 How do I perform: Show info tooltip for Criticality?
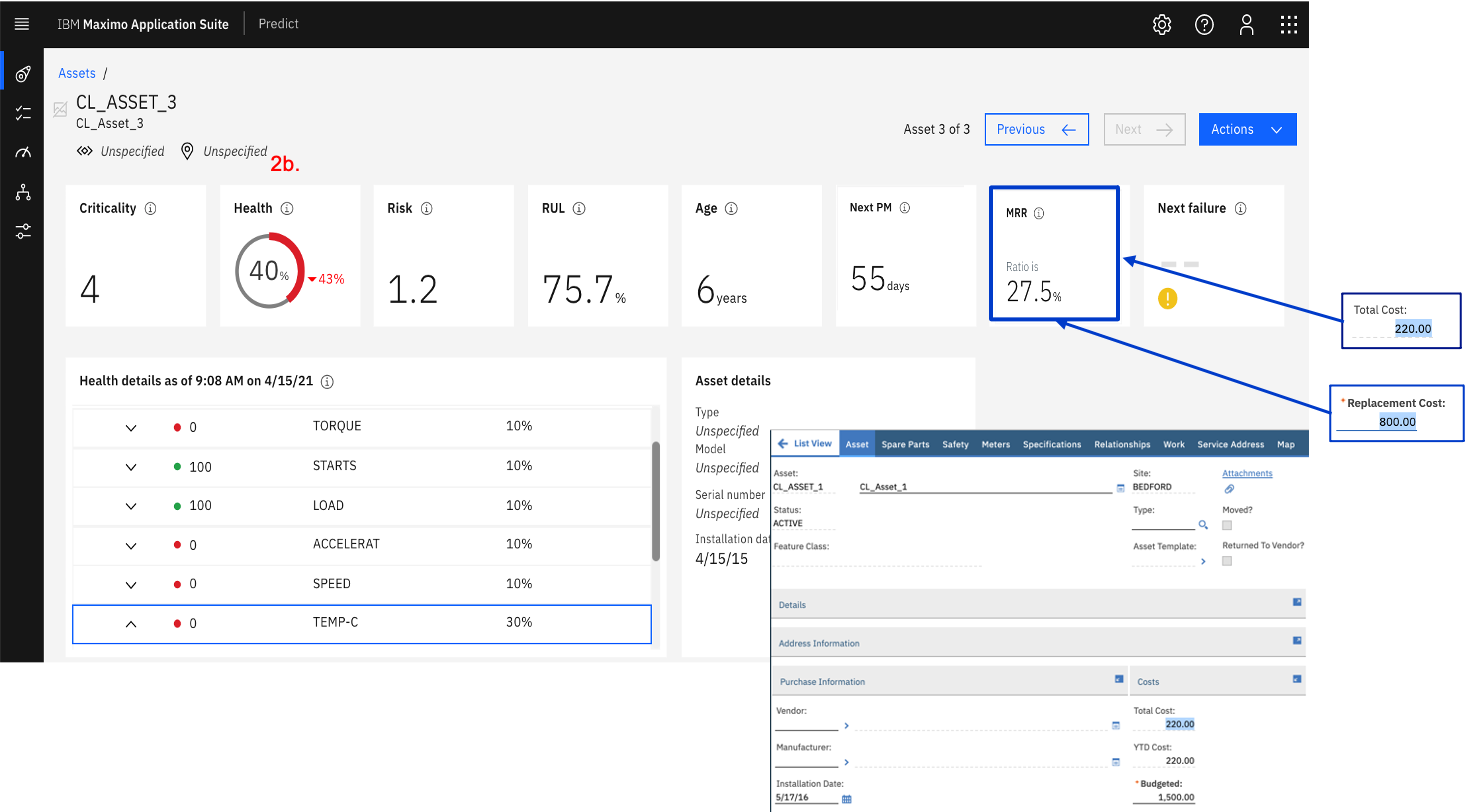(x=150, y=209)
